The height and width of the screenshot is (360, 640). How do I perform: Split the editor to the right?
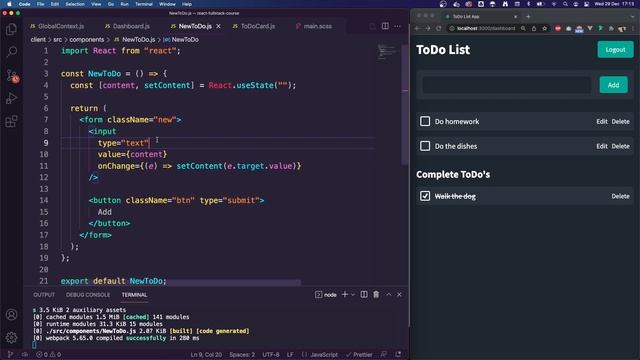385,26
